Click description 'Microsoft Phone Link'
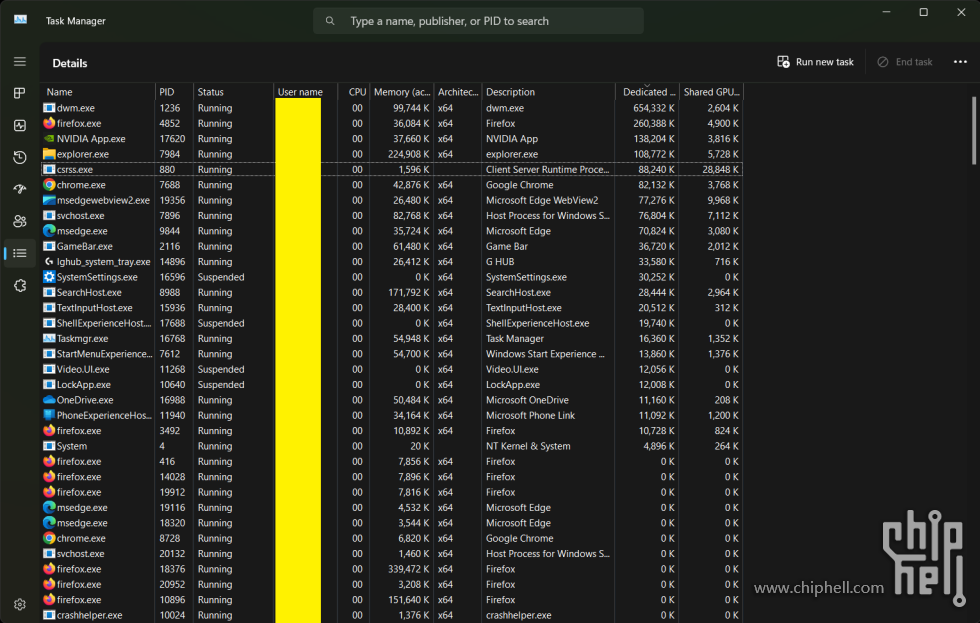Image resolution: width=980 pixels, height=623 pixels. point(531,416)
